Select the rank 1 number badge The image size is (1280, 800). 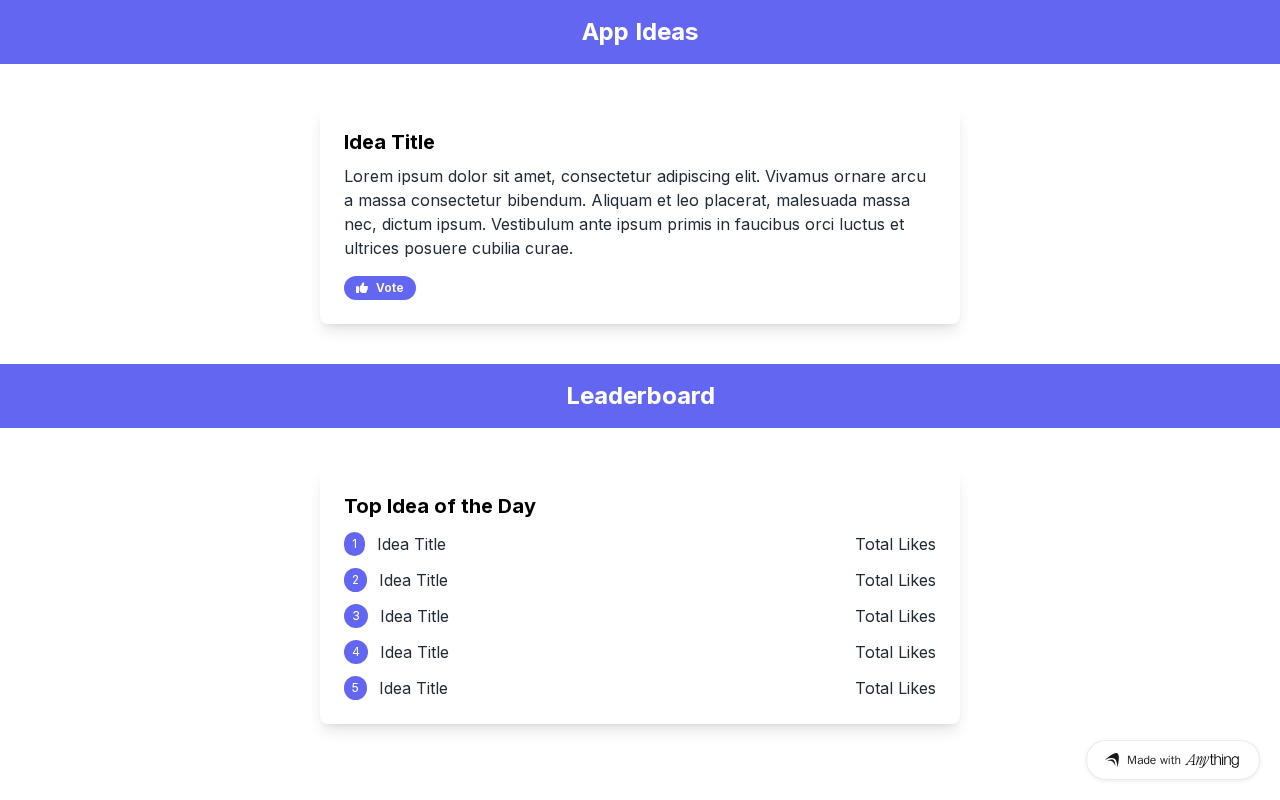click(354, 544)
